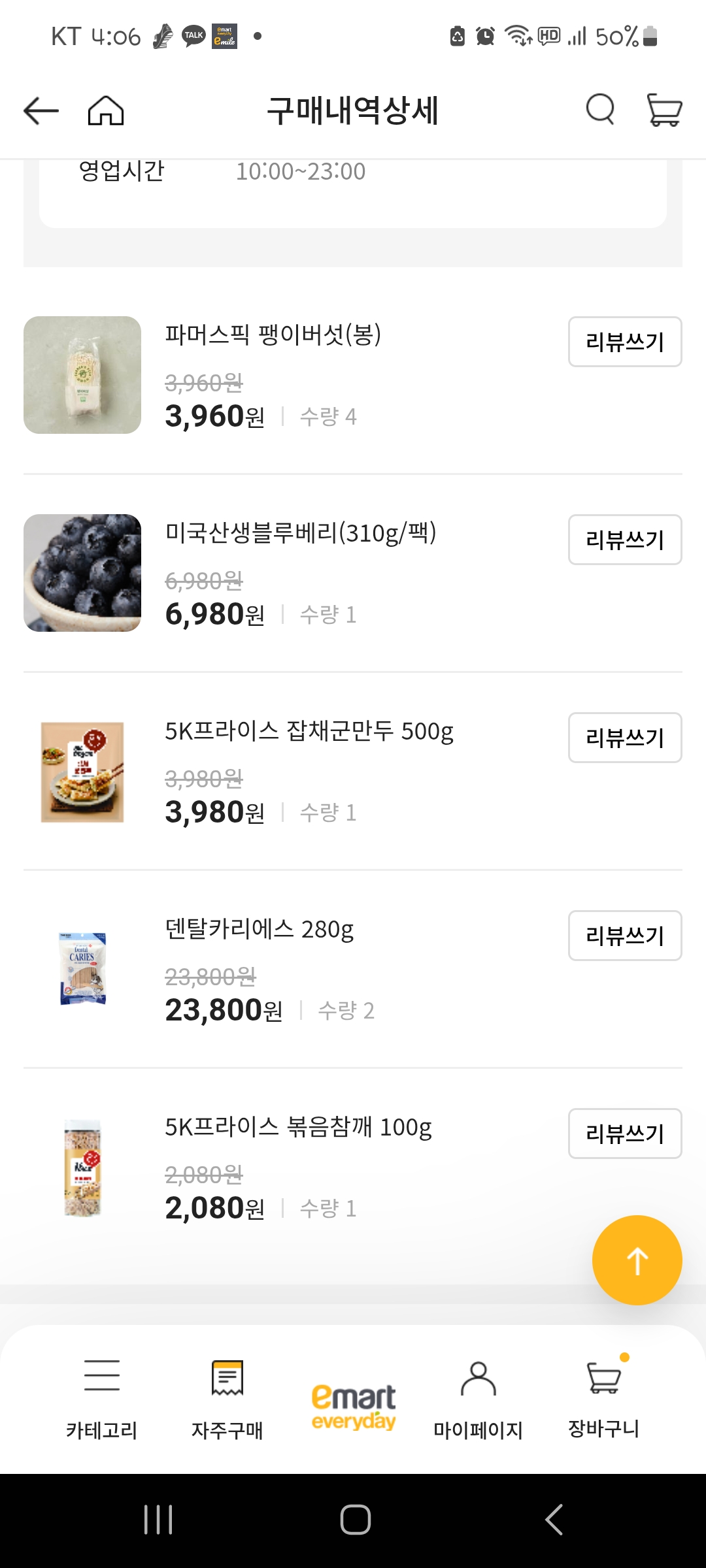Write review for 5K프라이스 잡채군만두 500g
The image size is (706, 1568).
pos(625,738)
